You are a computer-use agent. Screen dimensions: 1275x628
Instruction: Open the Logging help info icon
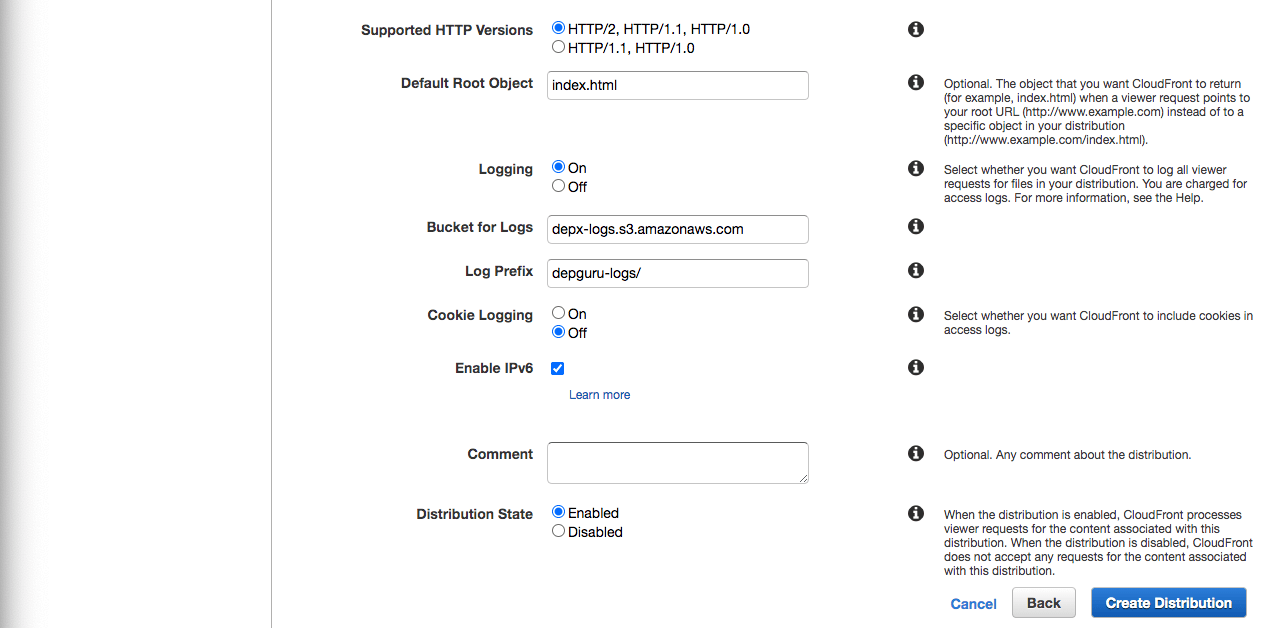tap(915, 168)
